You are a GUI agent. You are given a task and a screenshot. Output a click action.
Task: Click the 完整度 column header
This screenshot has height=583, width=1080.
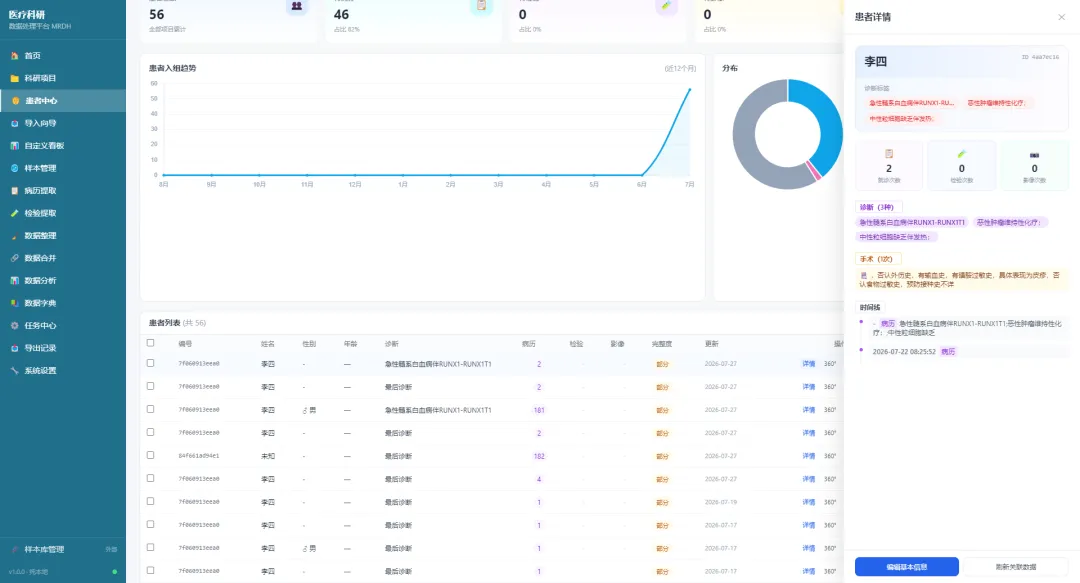(x=662, y=344)
